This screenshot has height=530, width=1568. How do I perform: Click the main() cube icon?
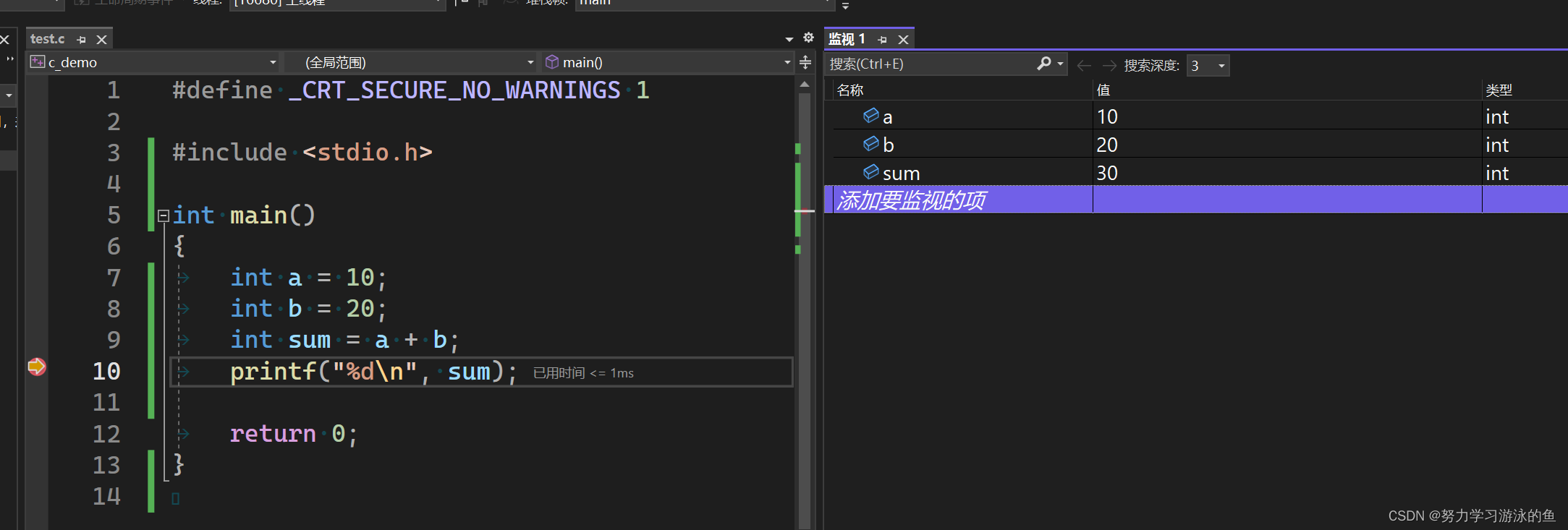click(x=552, y=62)
